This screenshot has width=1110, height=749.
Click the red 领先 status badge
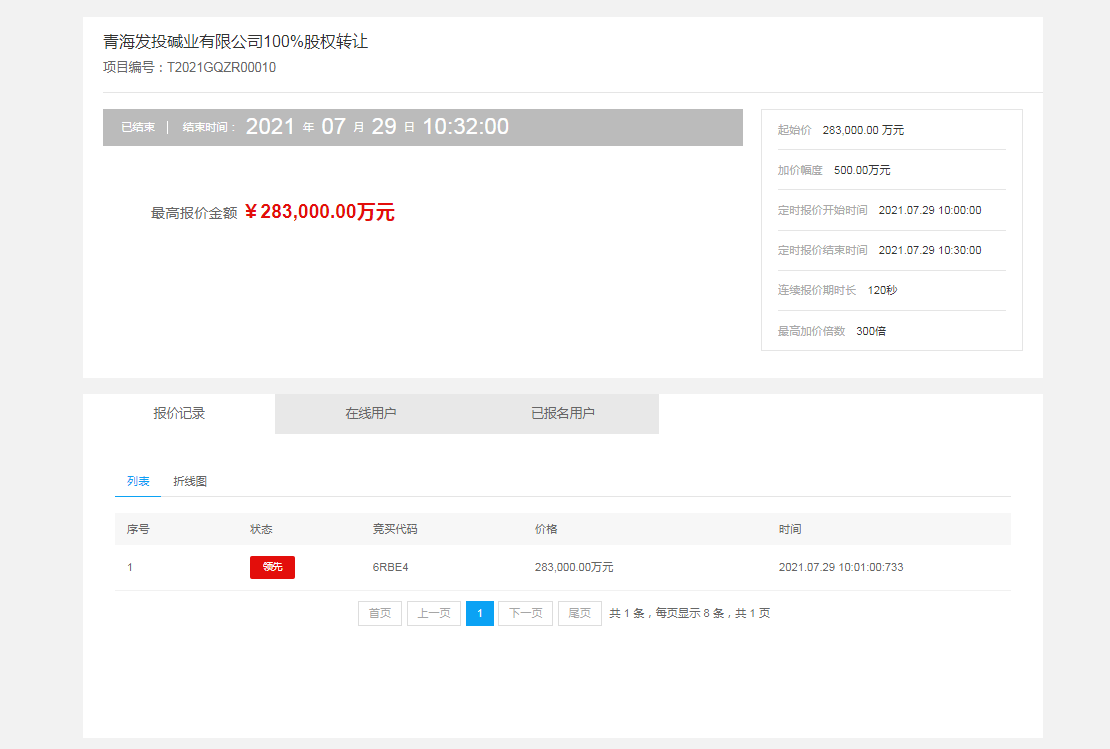click(x=273, y=567)
